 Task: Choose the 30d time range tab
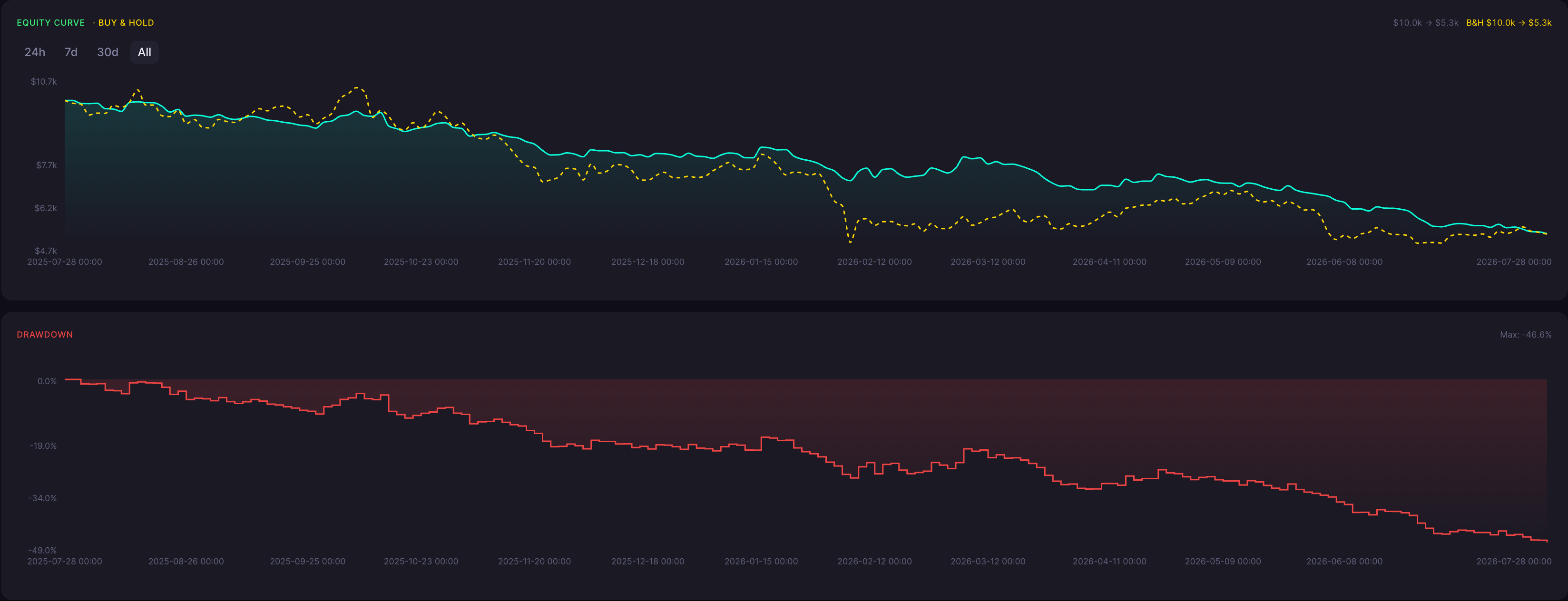pyautogui.click(x=108, y=52)
